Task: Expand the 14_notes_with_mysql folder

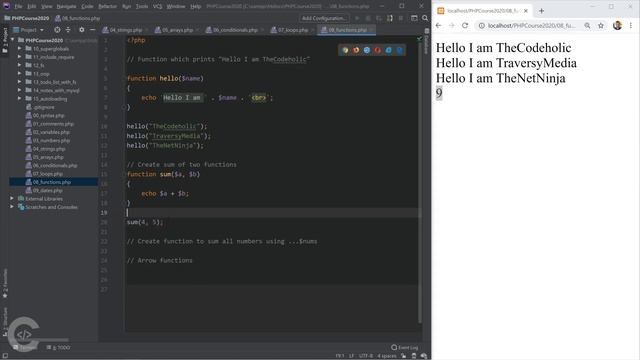Action: tap(20, 90)
